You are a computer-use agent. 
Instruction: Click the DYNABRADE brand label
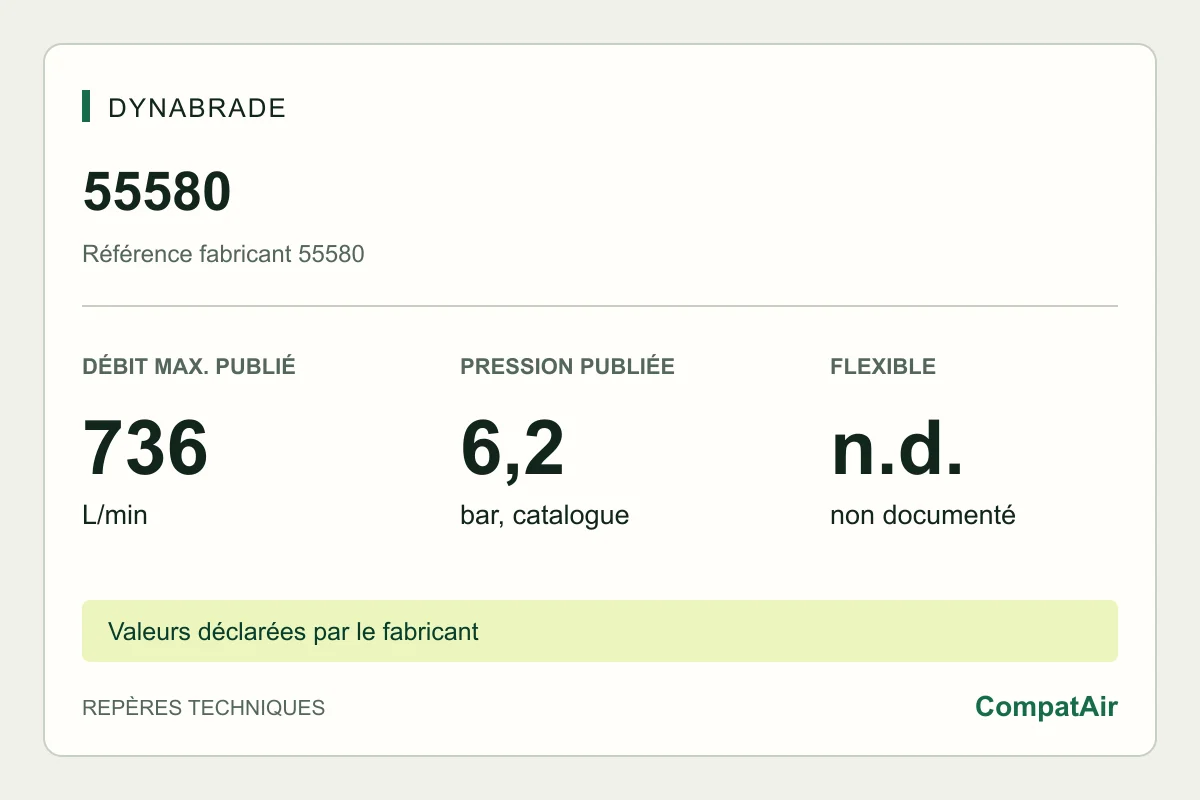[197, 108]
